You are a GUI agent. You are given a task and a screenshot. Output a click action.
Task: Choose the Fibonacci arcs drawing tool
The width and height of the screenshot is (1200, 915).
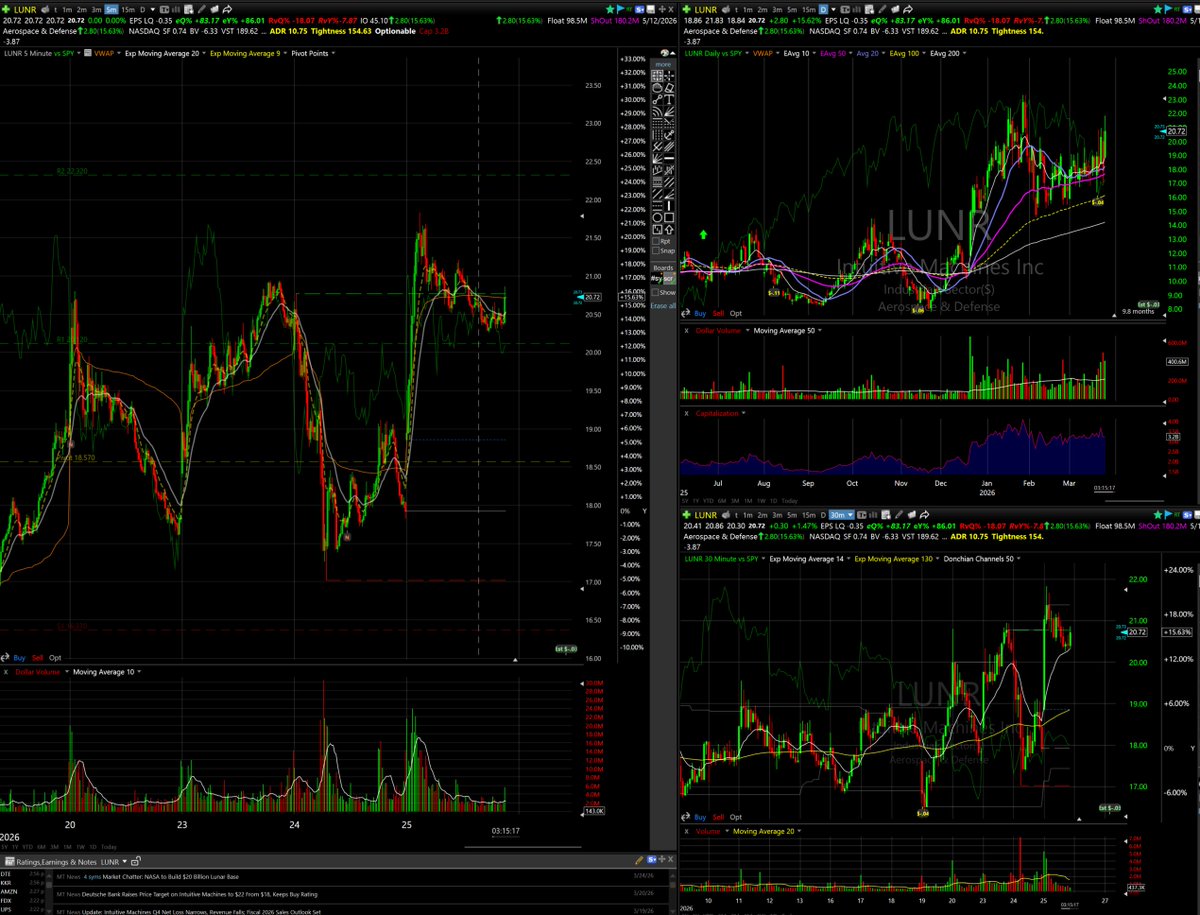point(657,111)
